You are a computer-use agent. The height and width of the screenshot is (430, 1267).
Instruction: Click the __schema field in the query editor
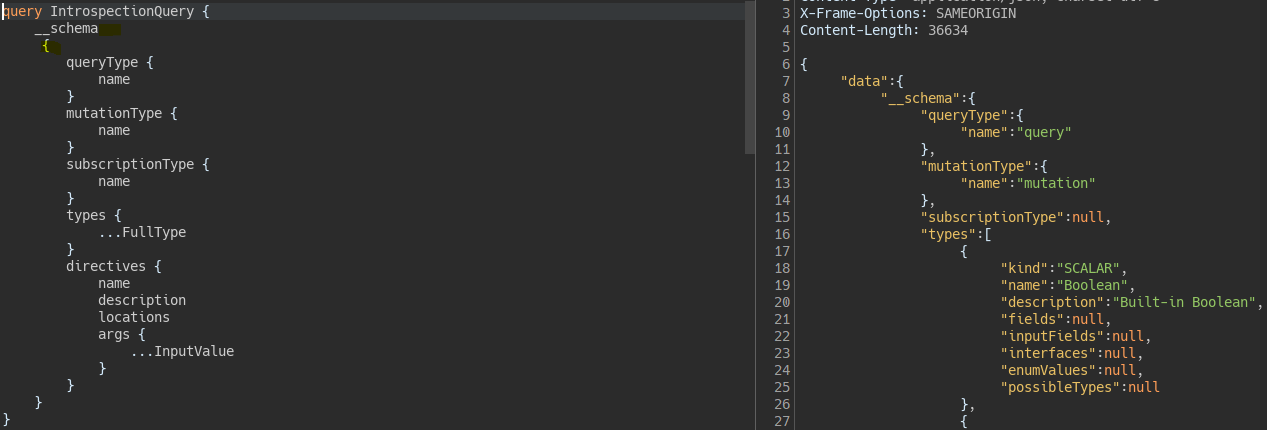[x=66, y=28]
